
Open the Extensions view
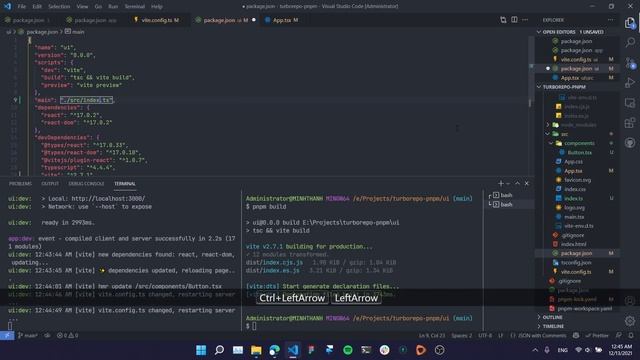[630, 122]
